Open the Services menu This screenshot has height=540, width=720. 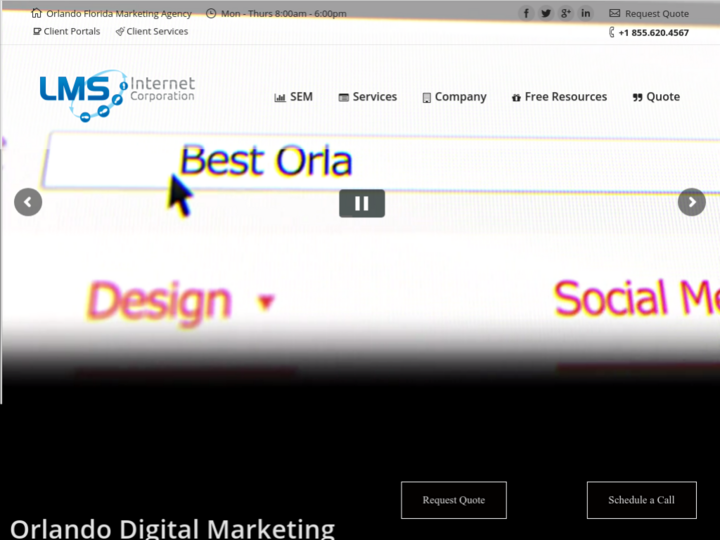point(367,97)
